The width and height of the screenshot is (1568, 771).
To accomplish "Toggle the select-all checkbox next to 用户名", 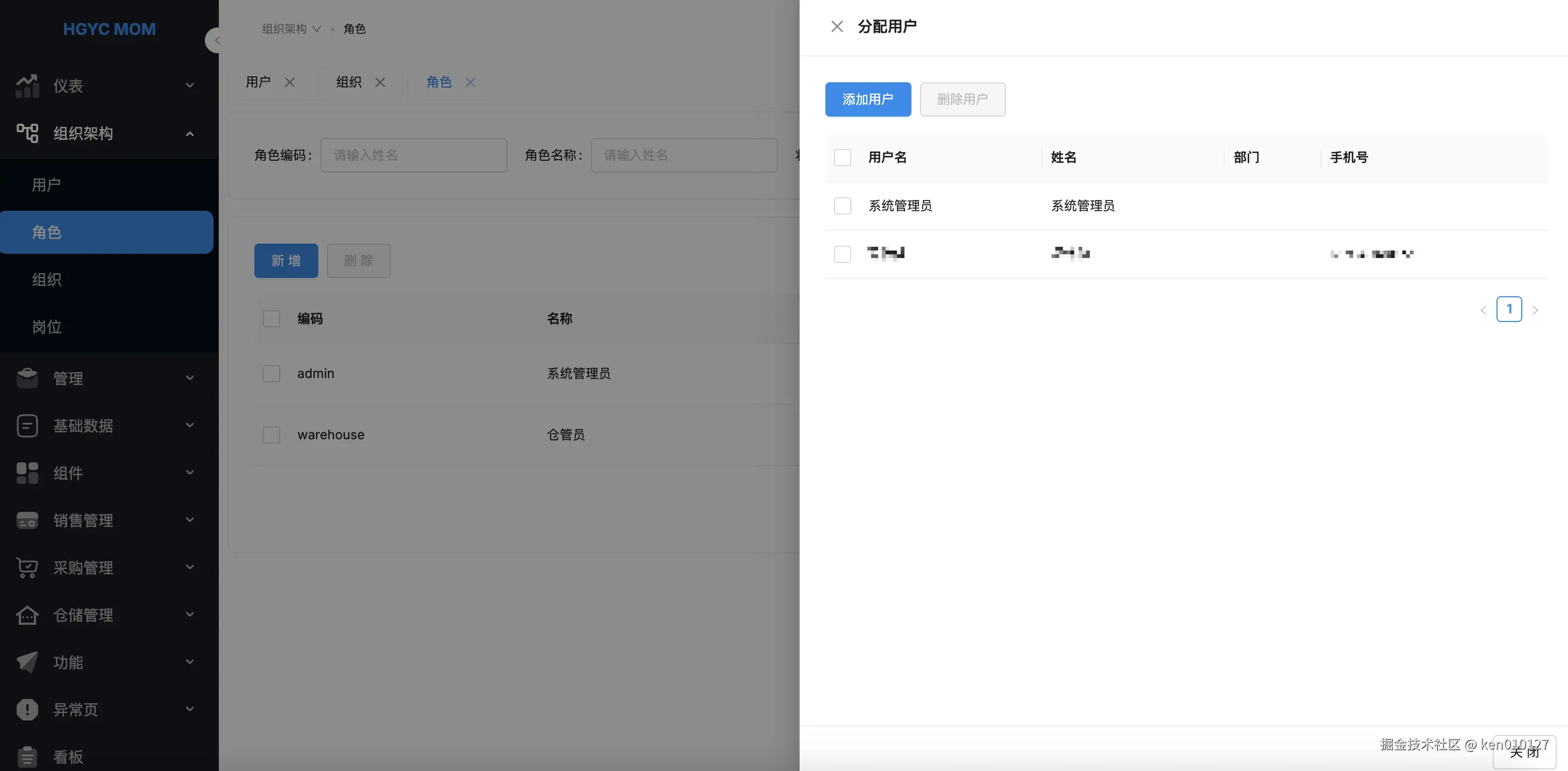I will (x=843, y=158).
